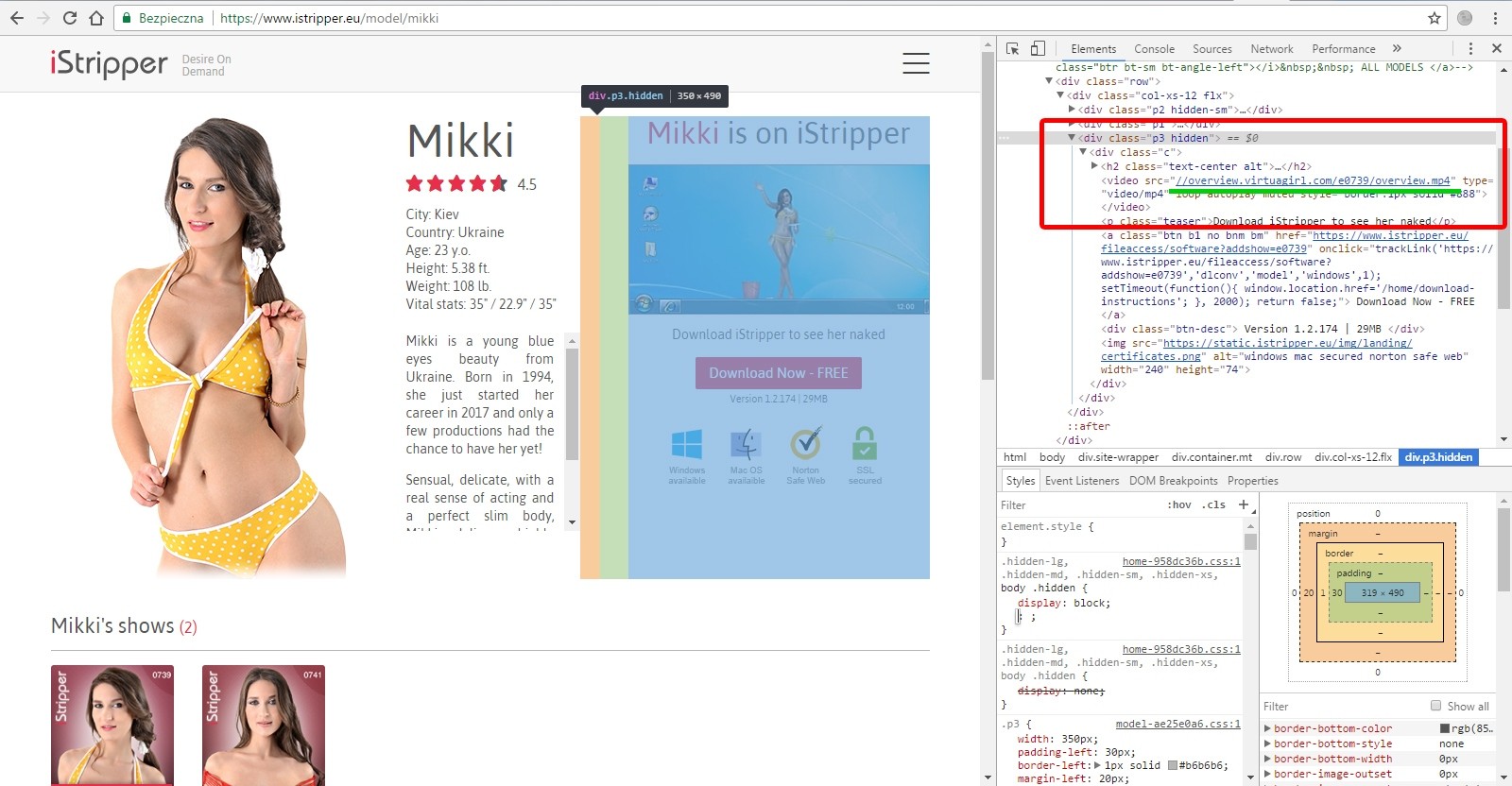Open the site hamburger menu

[x=916, y=63]
